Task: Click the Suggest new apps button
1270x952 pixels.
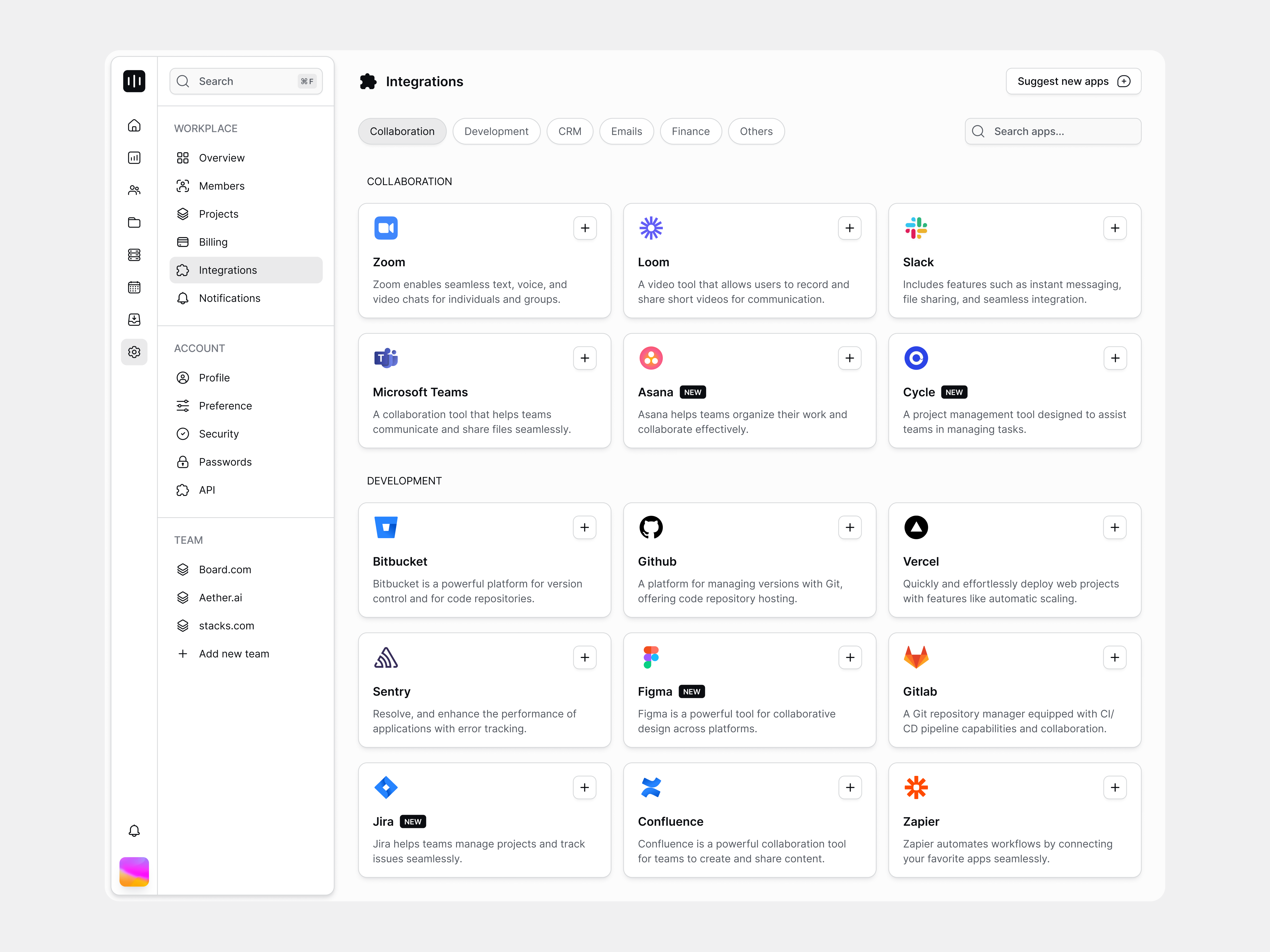Action: (x=1073, y=81)
